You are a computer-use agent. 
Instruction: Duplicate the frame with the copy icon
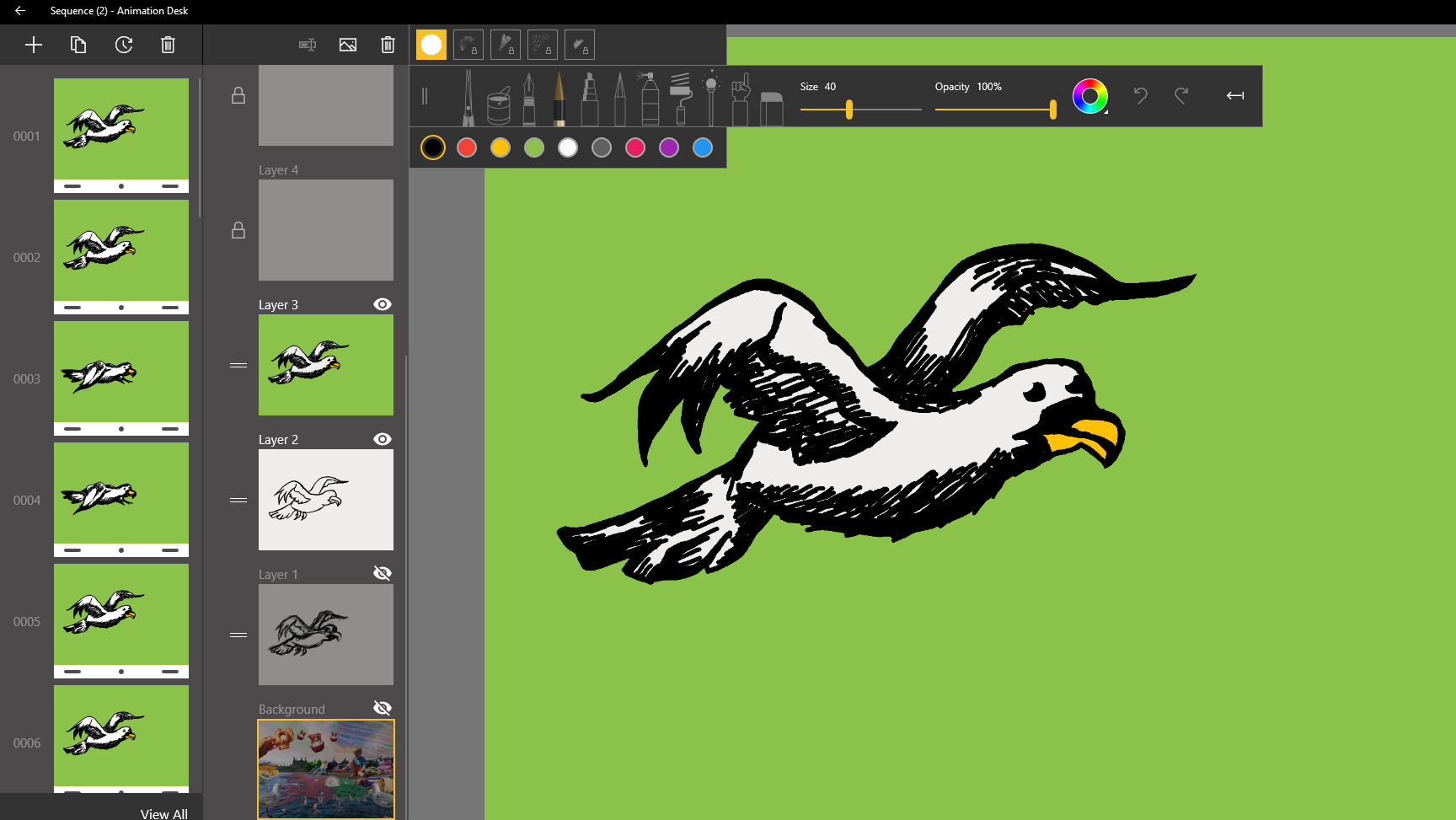point(78,45)
